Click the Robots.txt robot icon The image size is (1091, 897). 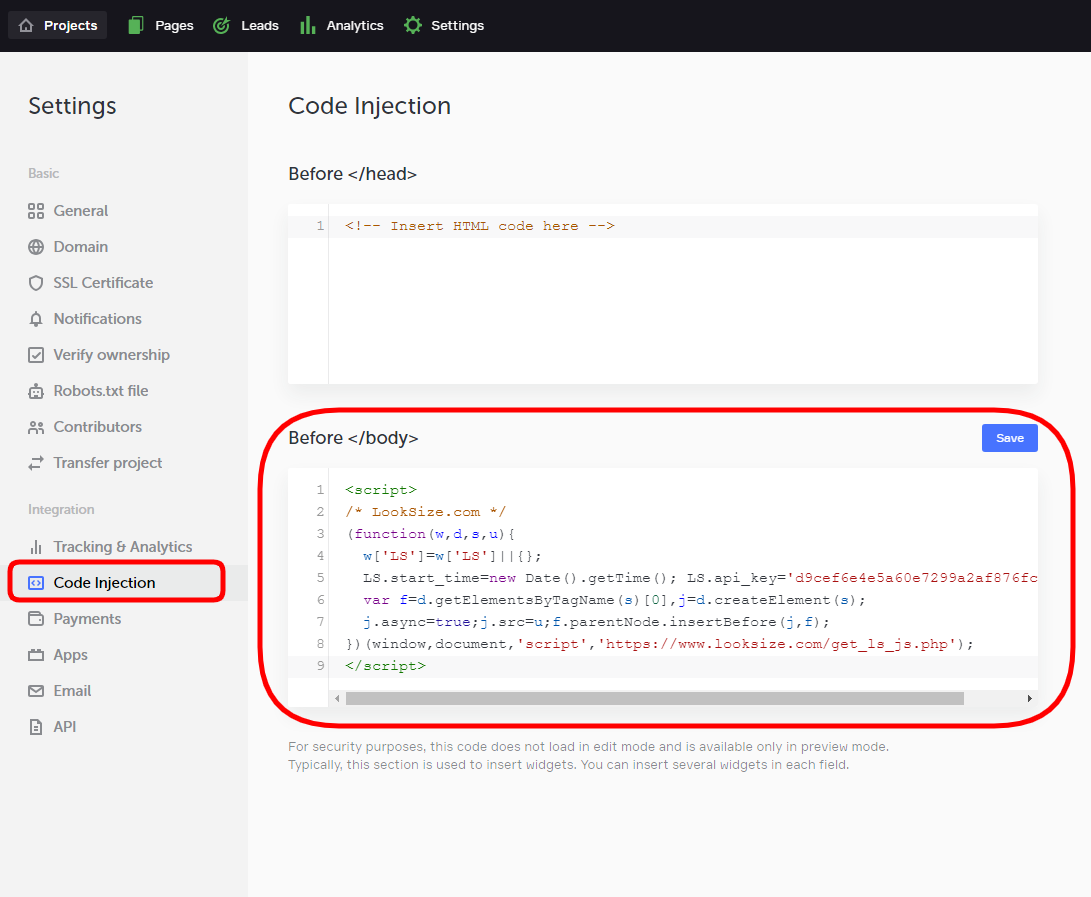point(35,391)
